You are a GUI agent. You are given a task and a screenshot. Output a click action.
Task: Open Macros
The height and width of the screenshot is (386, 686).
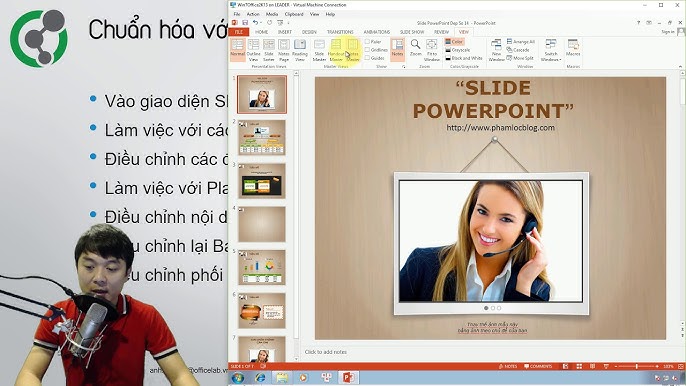pyautogui.click(x=573, y=48)
